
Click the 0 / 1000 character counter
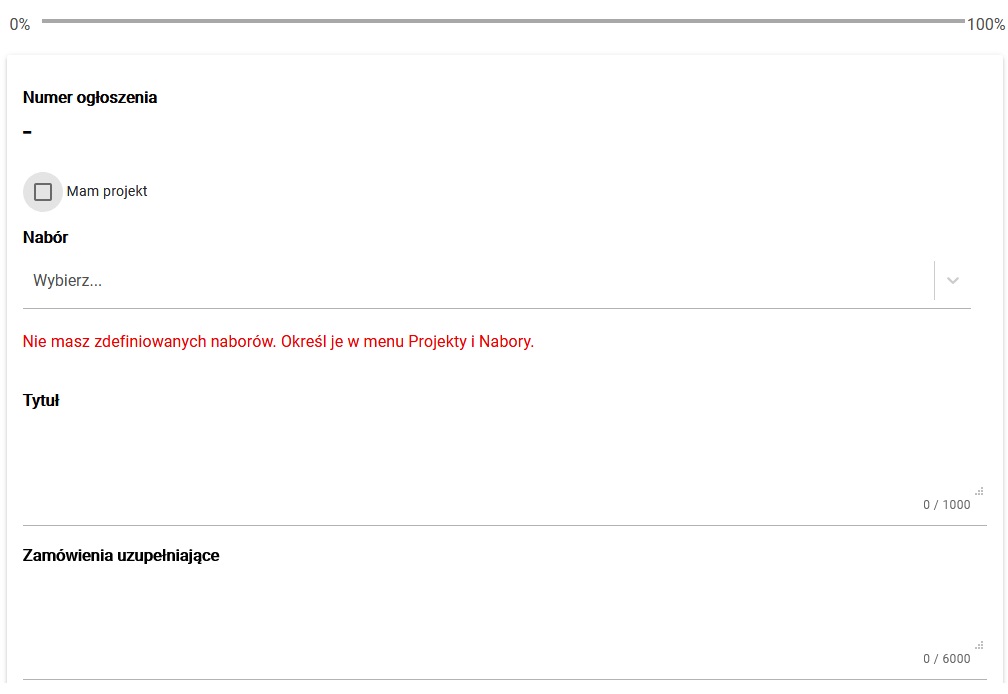pyautogui.click(x=946, y=505)
